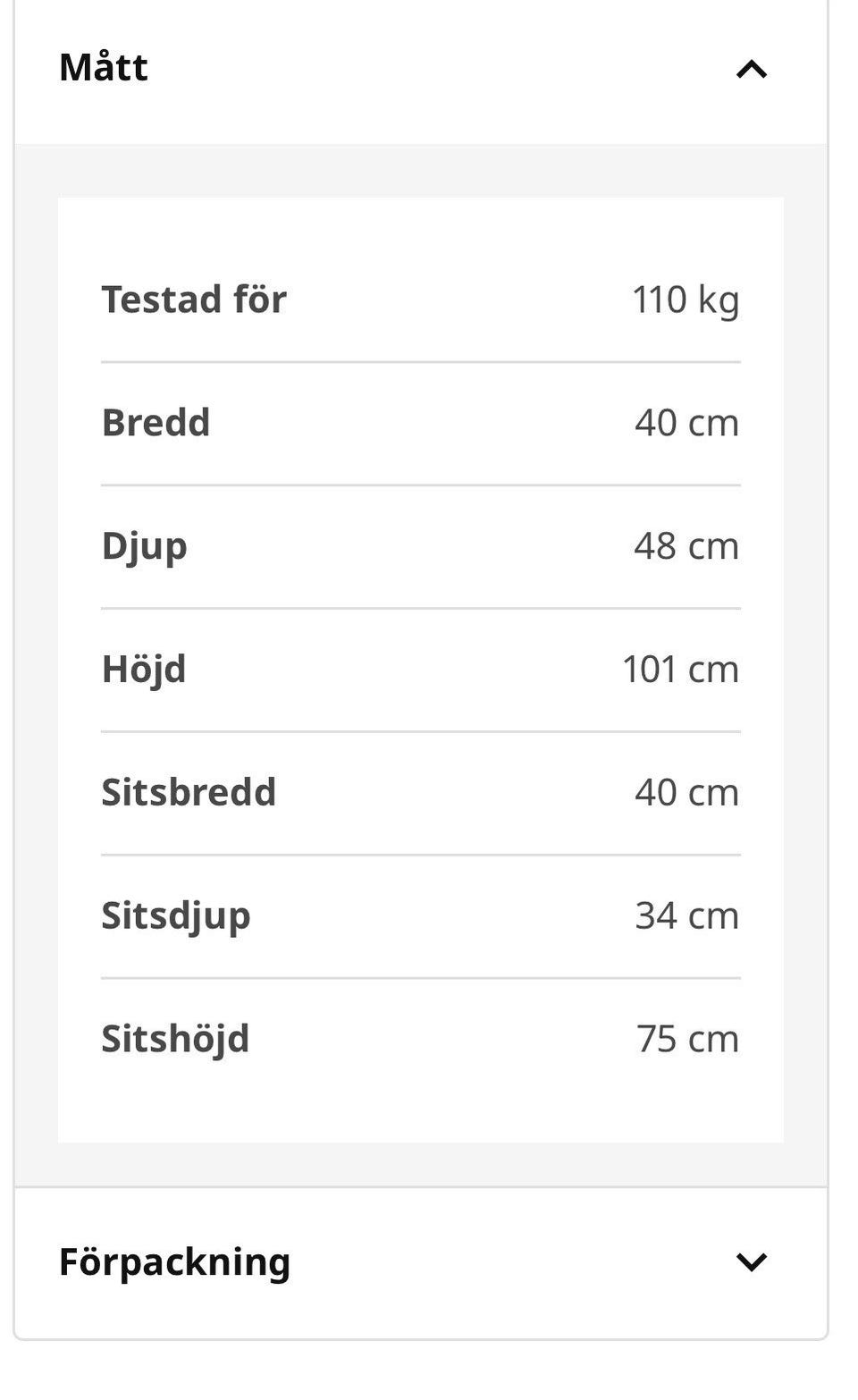
Task: Select the Sitsbredd label
Action: pos(189,793)
